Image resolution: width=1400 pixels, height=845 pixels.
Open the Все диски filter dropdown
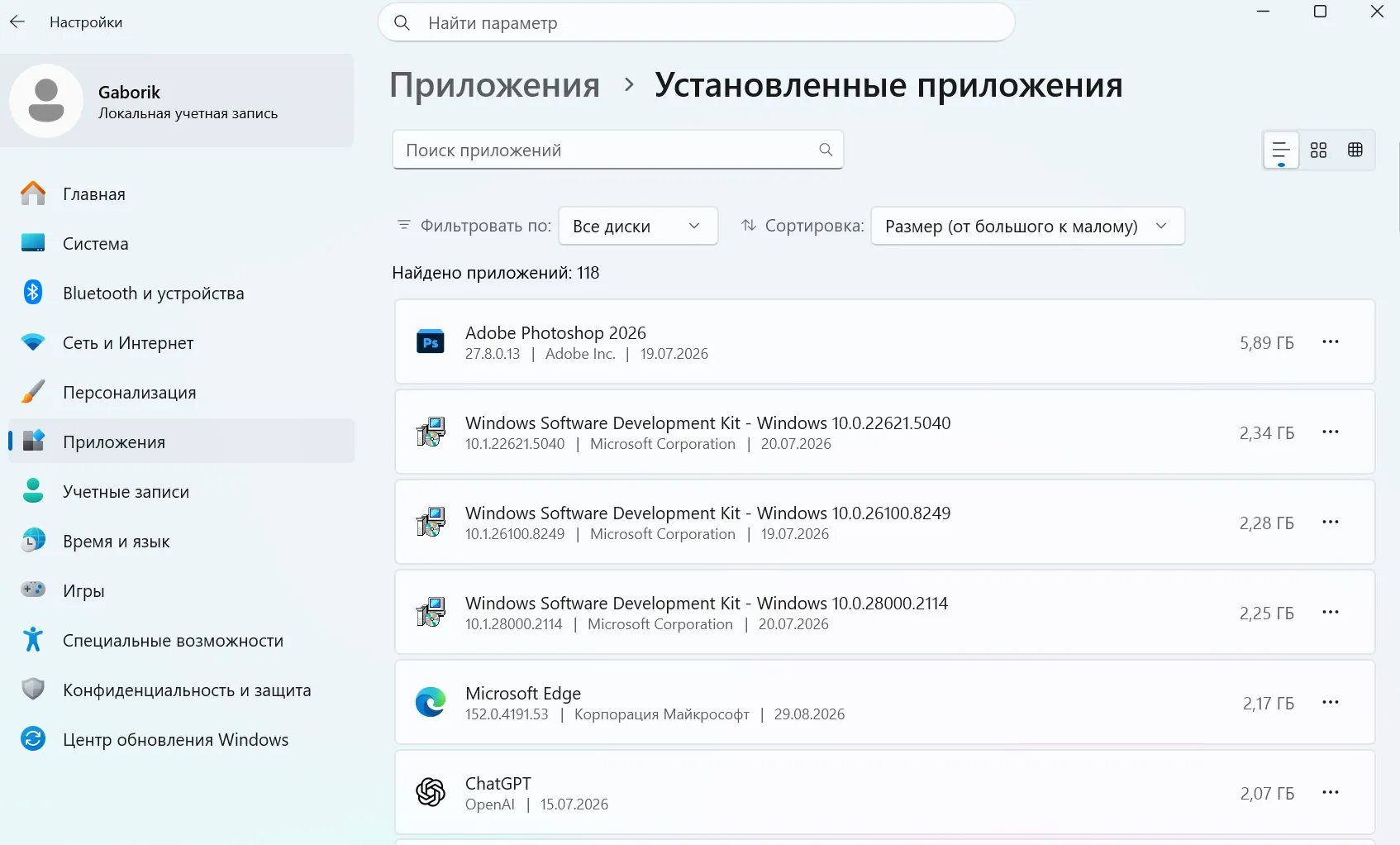coord(638,226)
